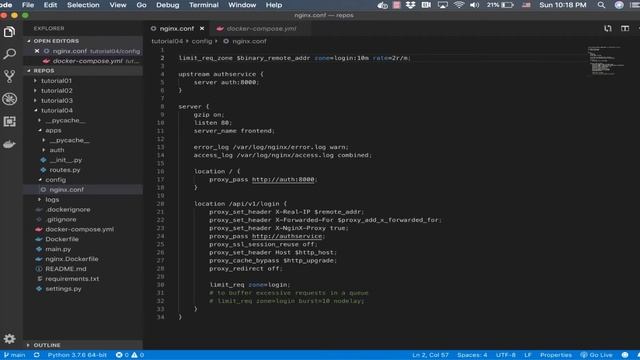Open the Extensions view in activity bar
The image size is (640, 360).
pos(9,121)
